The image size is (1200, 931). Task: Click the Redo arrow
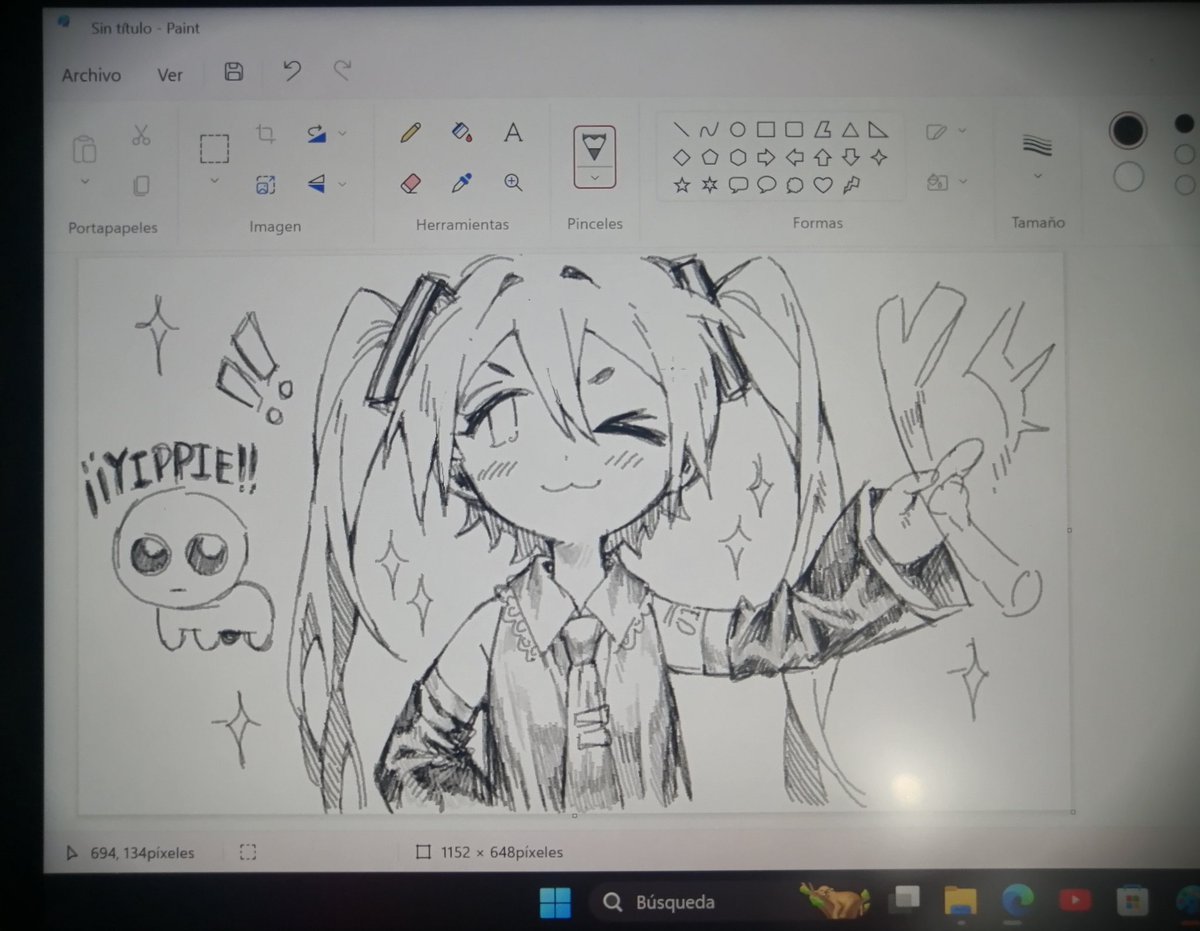coord(343,69)
